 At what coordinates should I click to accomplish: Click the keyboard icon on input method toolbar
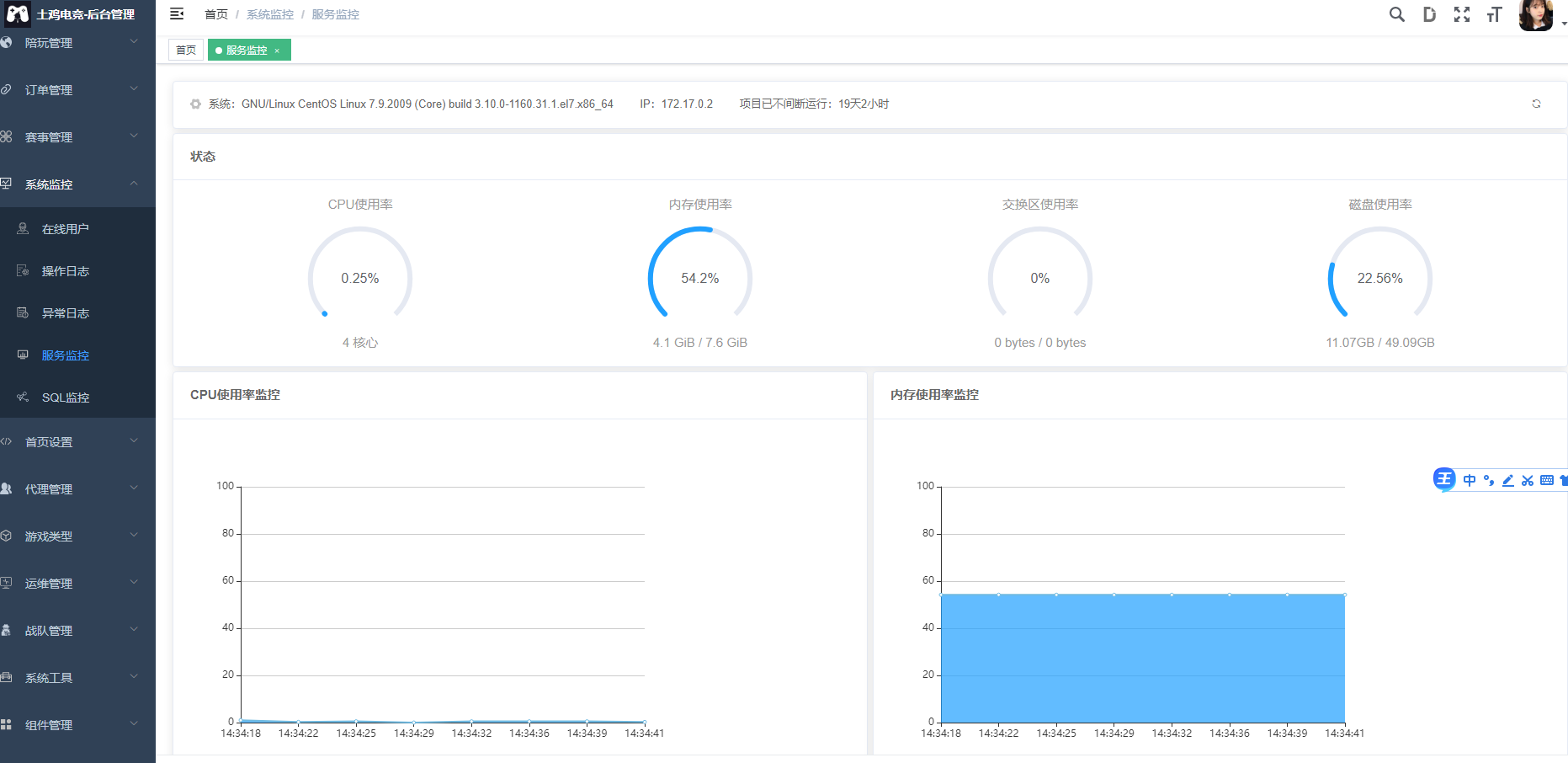point(1547,480)
